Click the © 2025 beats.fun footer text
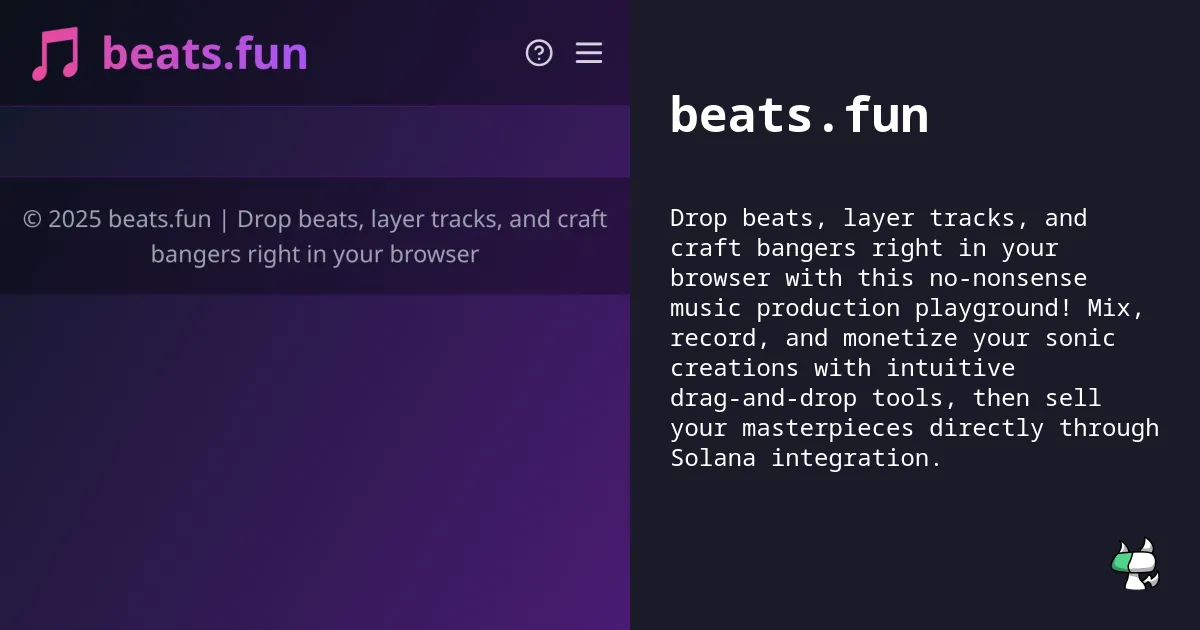The width and height of the screenshot is (1200, 630). 315,236
